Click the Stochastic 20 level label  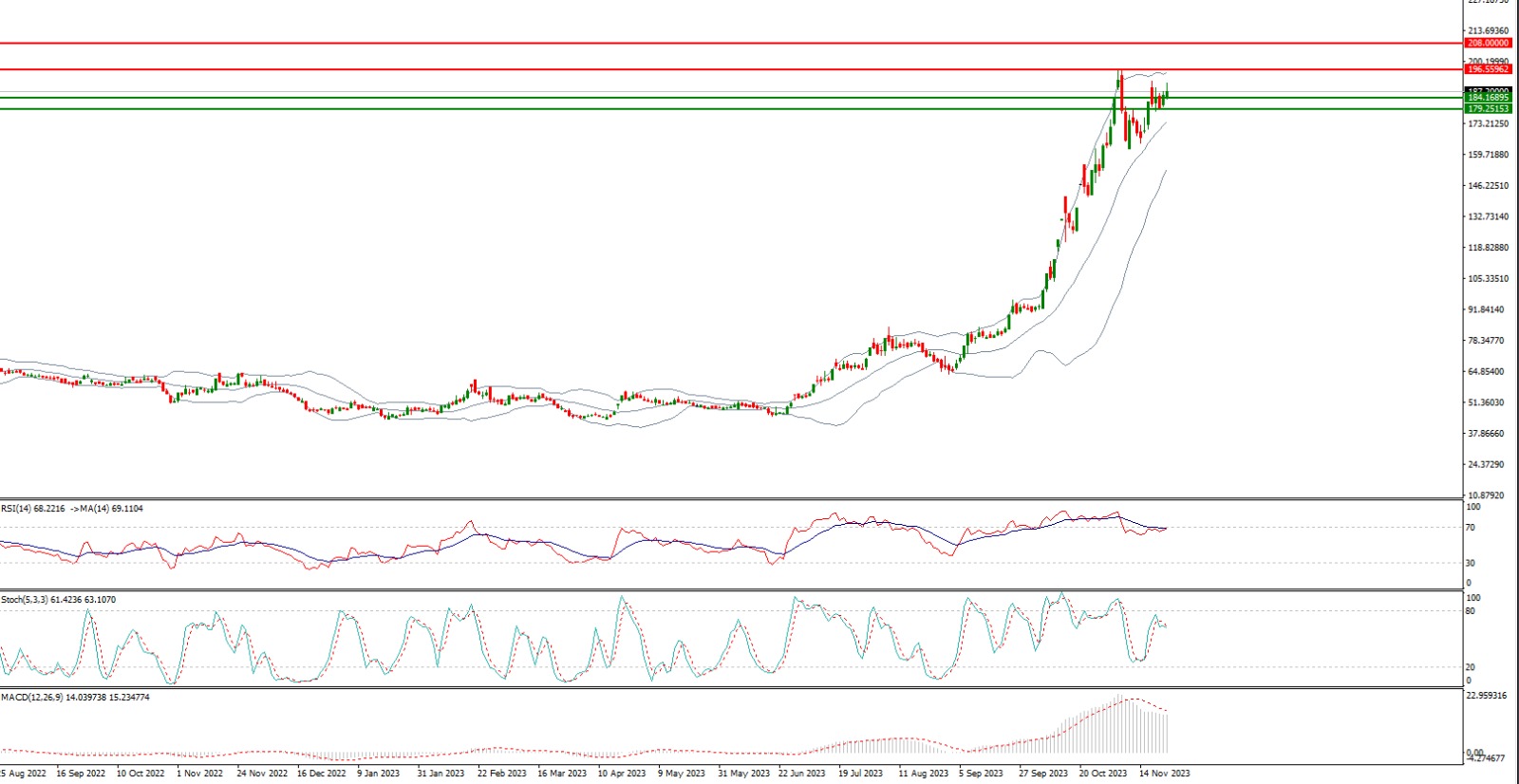(1471, 667)
